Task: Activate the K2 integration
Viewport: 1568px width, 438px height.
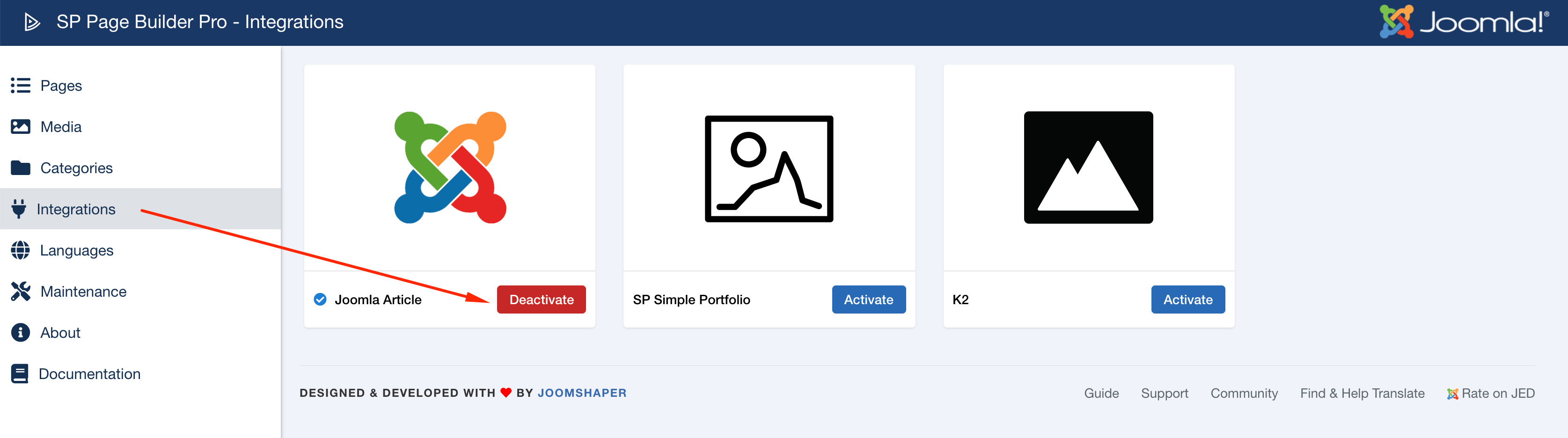Action: [1187, 299]
